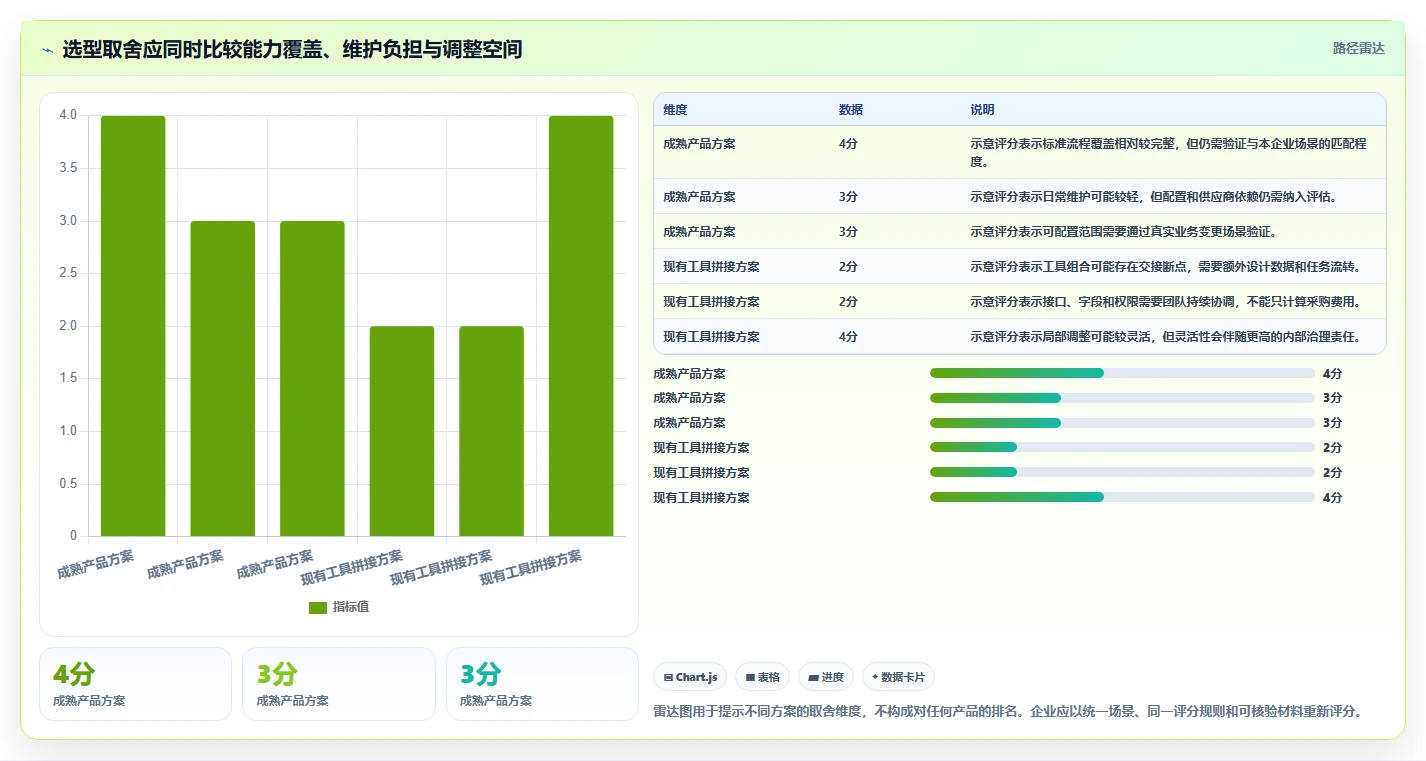Screen dimensions: 1426x761
Task: Click the Chart.js tag chip
Action: [x=690, y=677]
